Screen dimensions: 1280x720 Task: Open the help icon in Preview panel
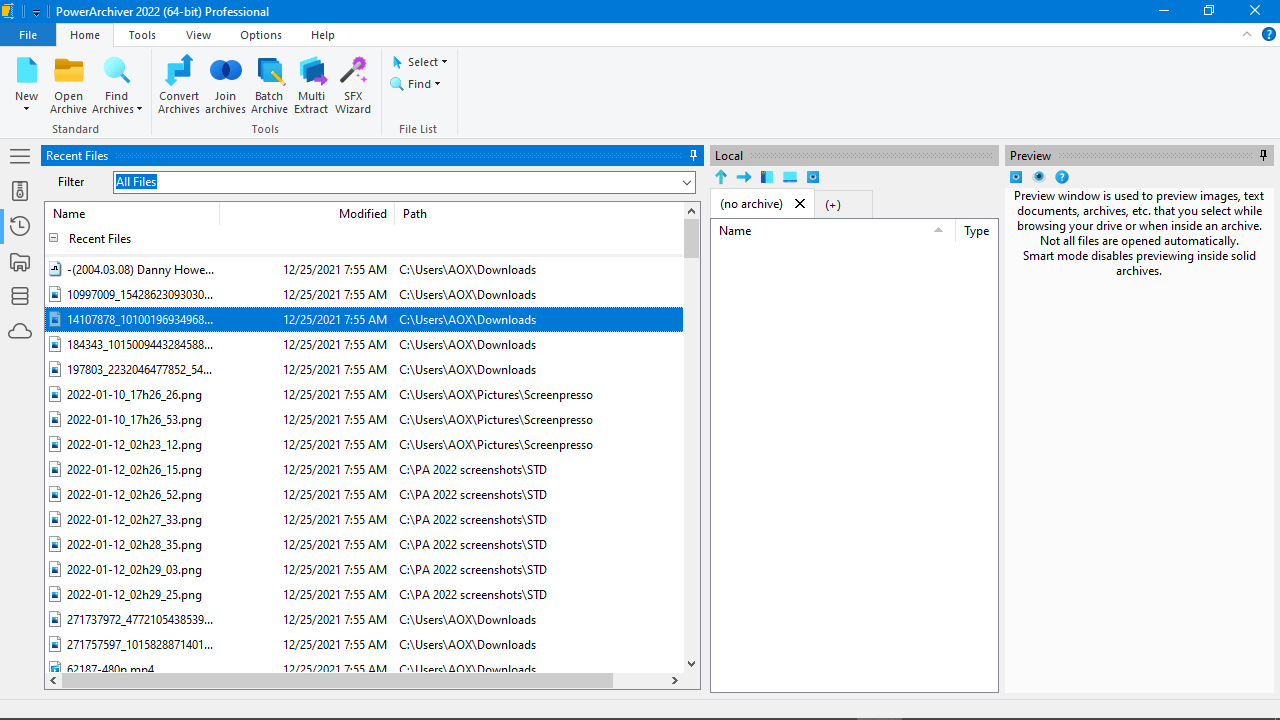coord(1061,177)
